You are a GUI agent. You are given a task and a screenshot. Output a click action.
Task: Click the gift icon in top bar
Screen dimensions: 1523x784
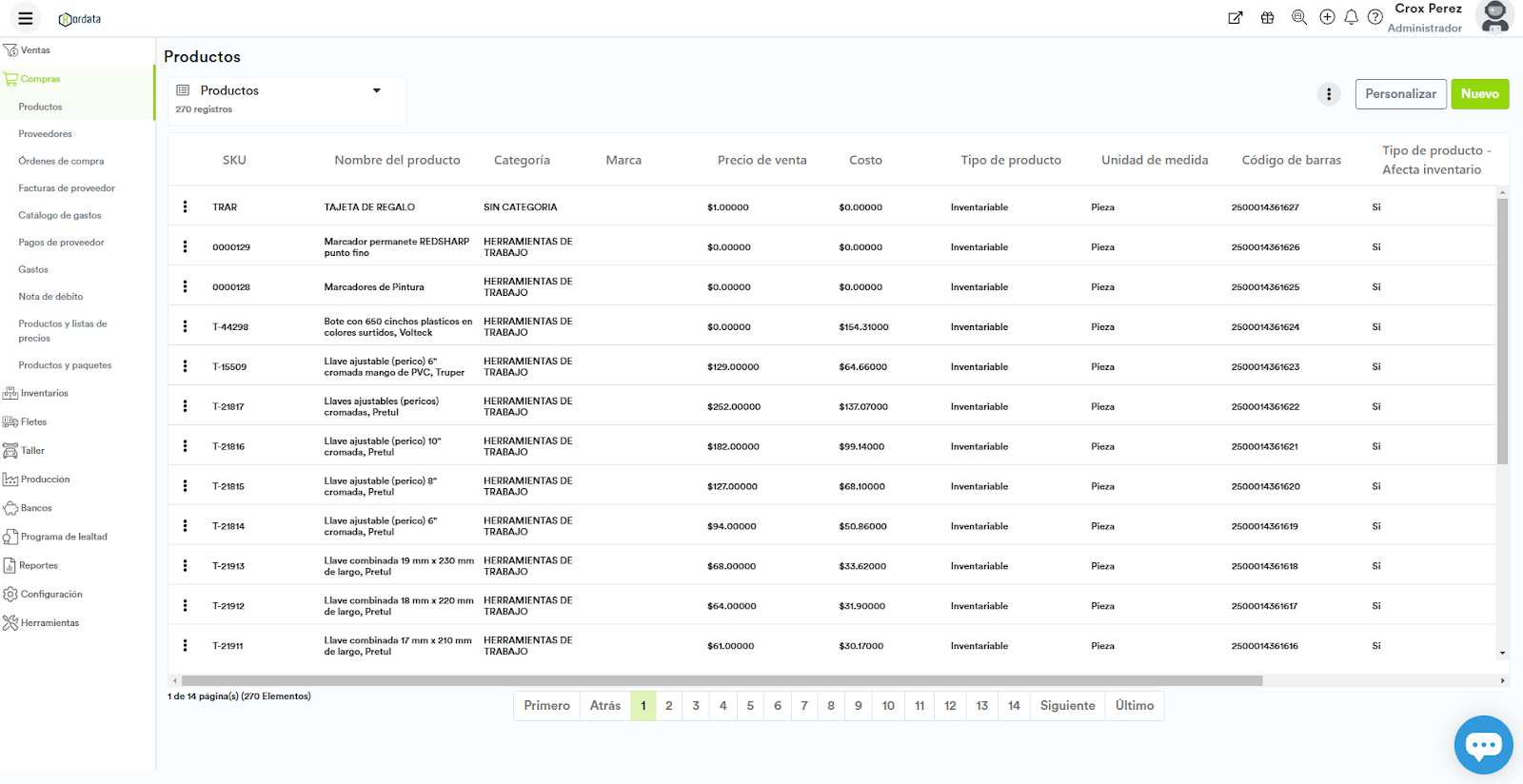pos(1267,17)
